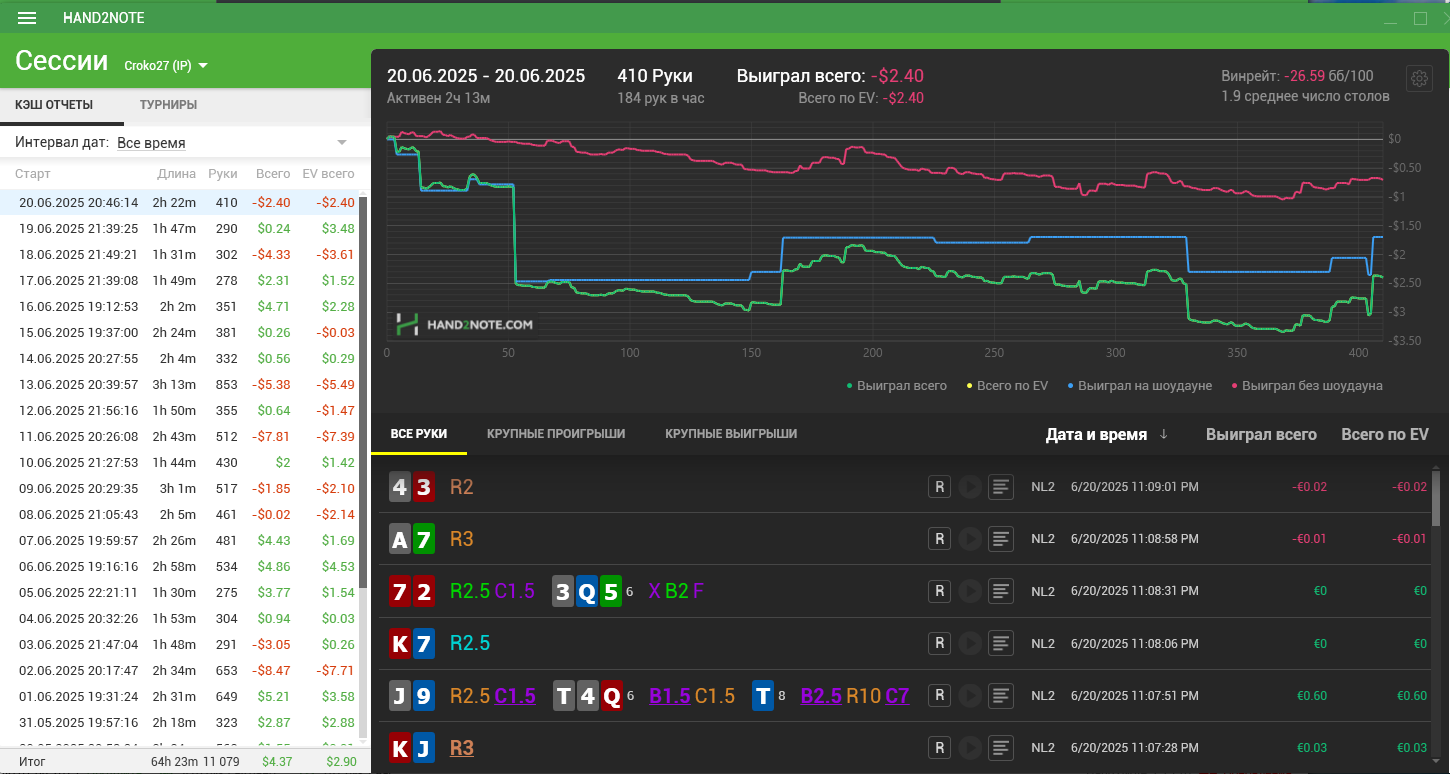Select session 09.06.2025 20:29:35

point(179,488)
